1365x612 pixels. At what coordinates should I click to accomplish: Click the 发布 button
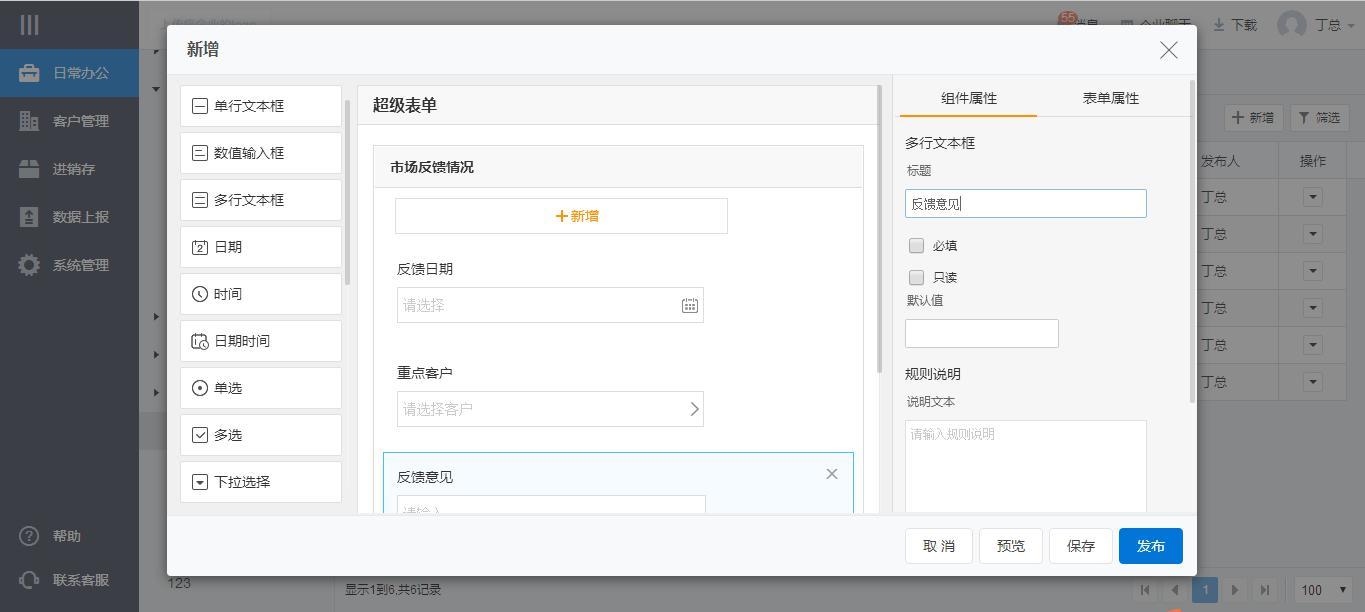(x=1150, y=546)
